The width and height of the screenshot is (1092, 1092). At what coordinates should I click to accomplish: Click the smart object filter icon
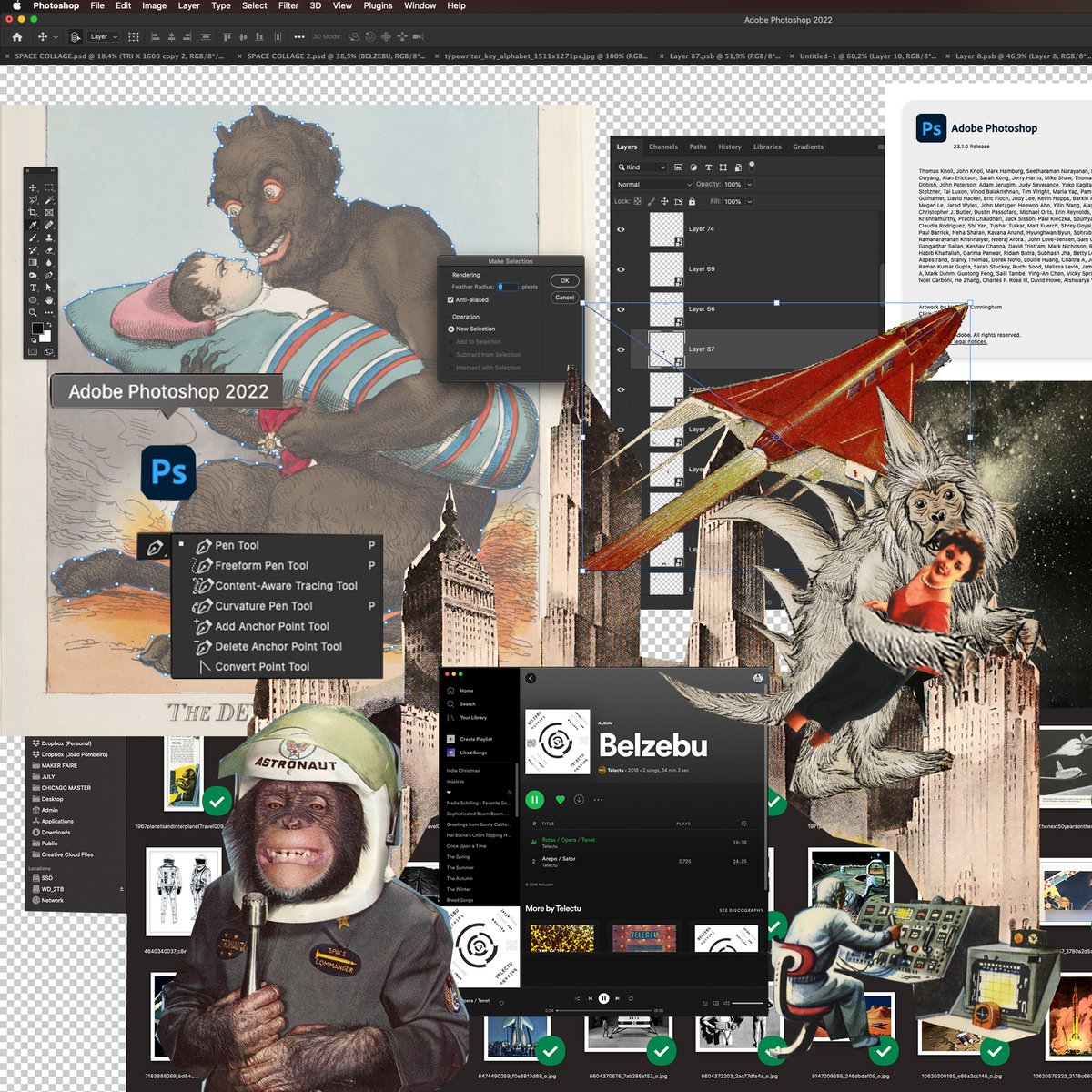[x=737, y=167]
